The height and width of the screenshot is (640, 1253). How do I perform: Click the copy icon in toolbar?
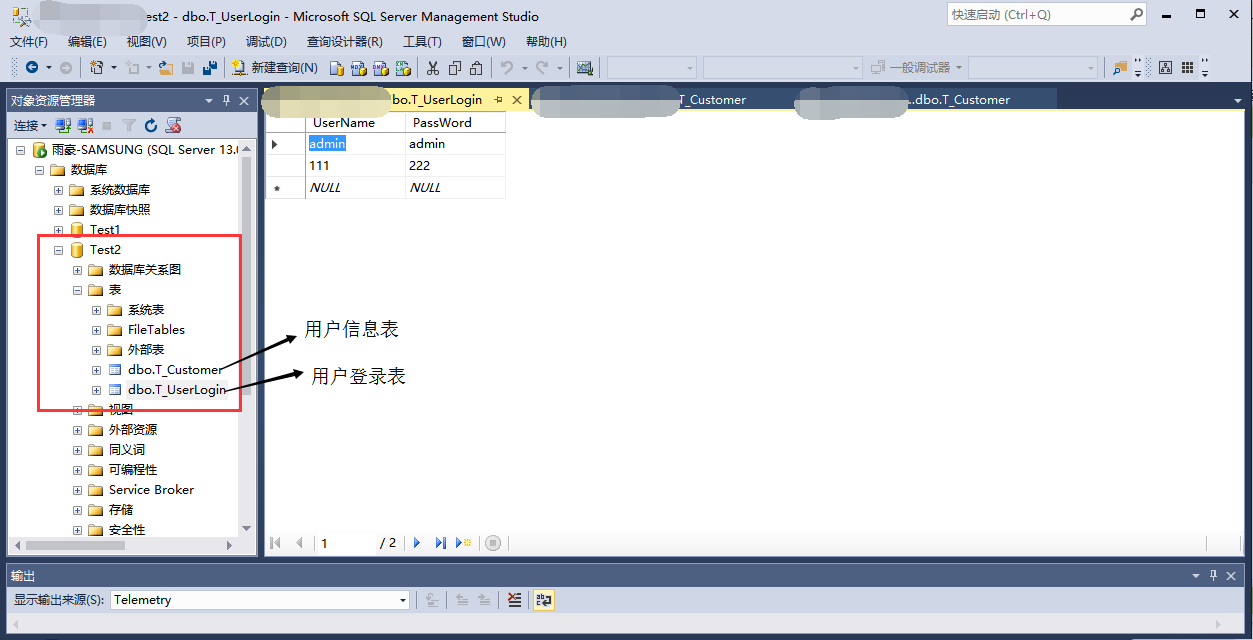[x=455, y=68]
